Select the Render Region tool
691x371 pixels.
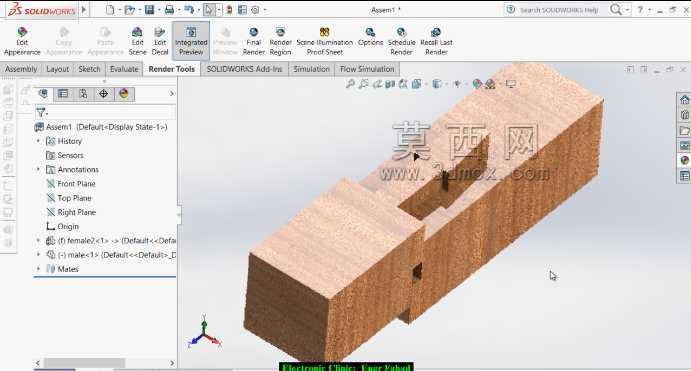pyautogui.click(x=280, y=41)
